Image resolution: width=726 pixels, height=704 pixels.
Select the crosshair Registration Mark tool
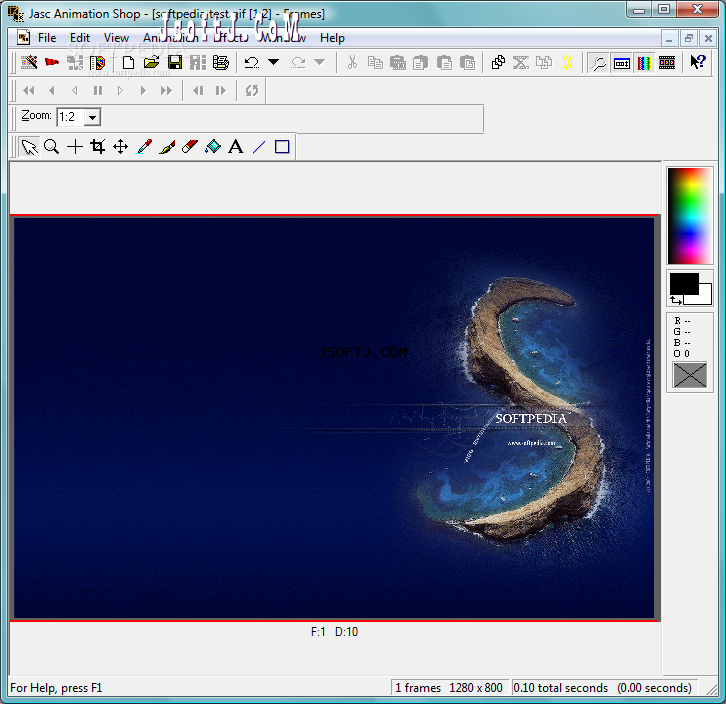75,147
